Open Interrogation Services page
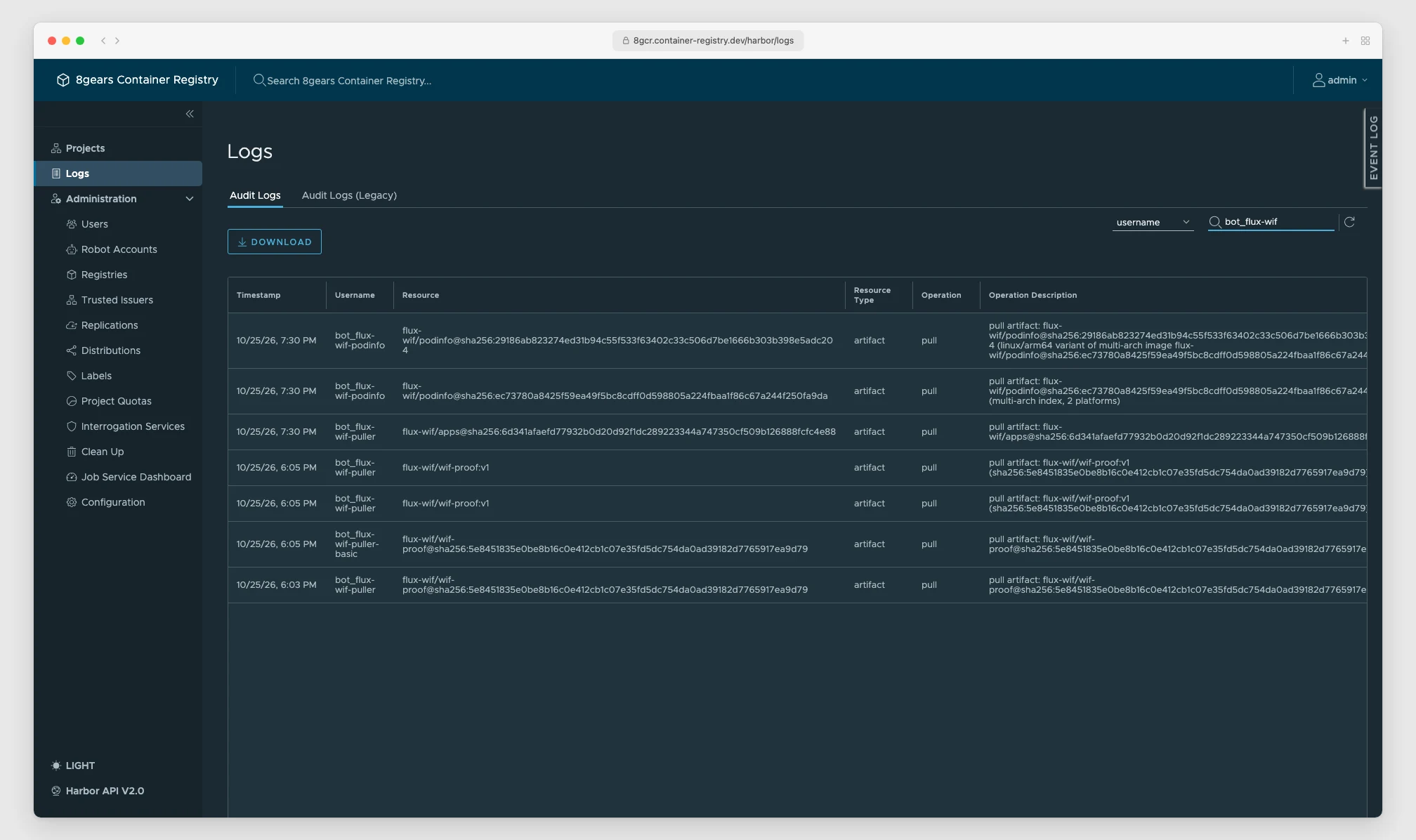This screenshot has height=840, width=1416. [x=133, y=426]
